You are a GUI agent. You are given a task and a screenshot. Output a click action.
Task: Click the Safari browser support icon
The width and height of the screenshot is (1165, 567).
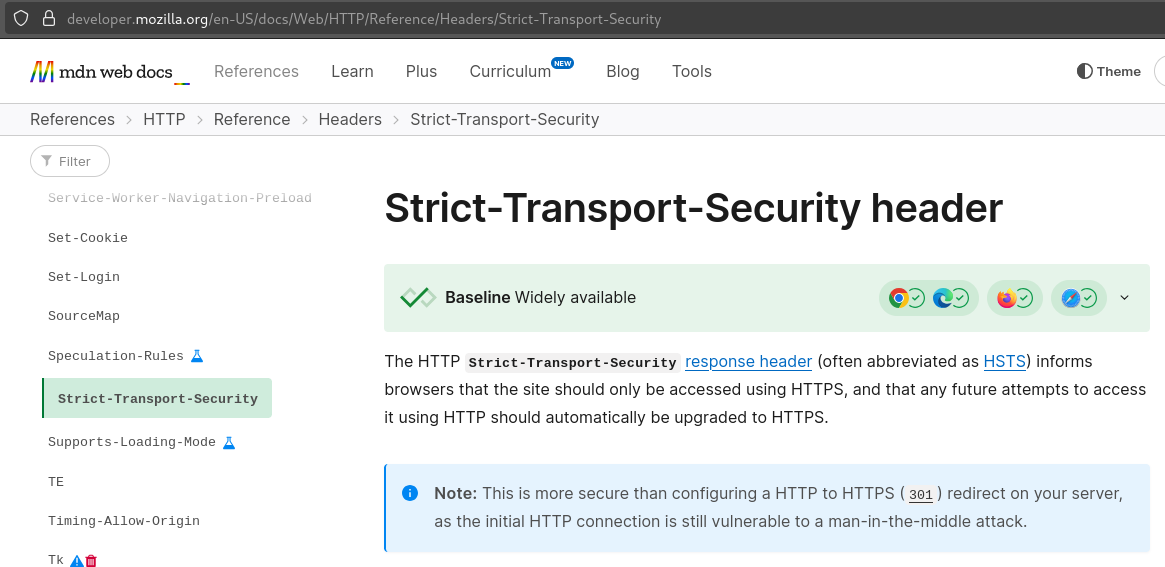pos(1070,298)
